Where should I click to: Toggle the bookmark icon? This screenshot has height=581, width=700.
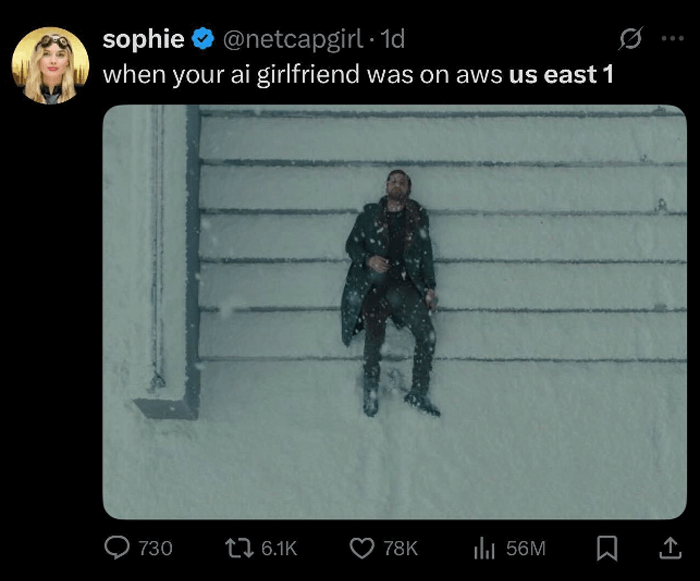pyautogui.click(x=607, y=548)
